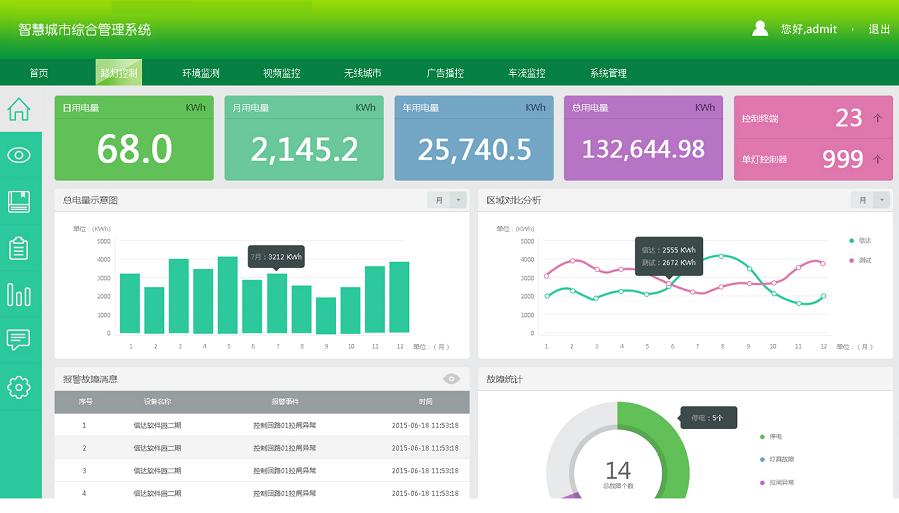Toggle the 灯具故障 legend item

pos(777,460)
